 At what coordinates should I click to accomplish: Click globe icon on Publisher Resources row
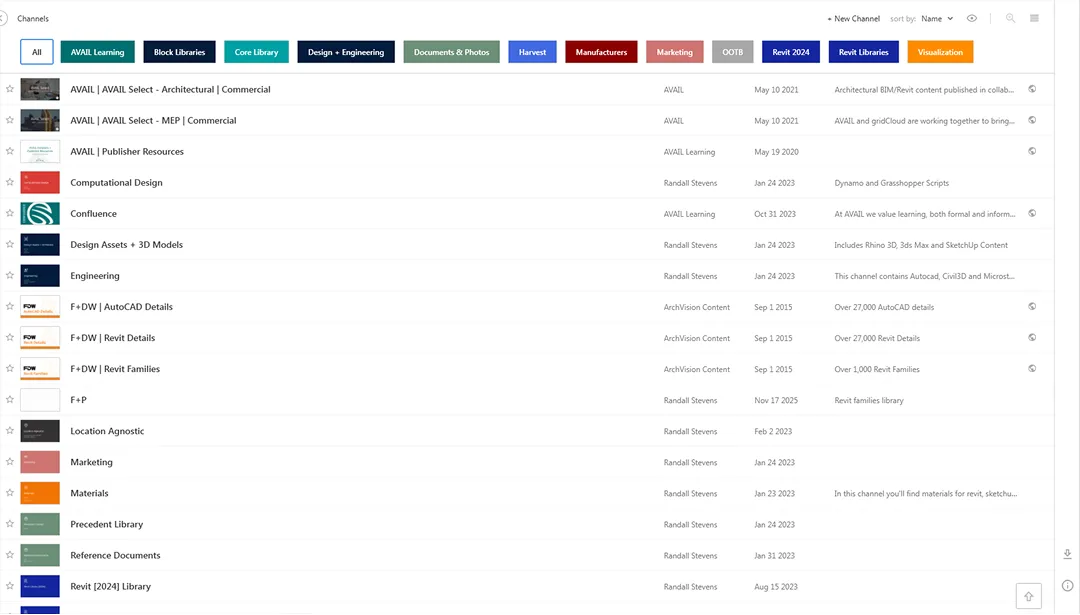(1032, 151)
